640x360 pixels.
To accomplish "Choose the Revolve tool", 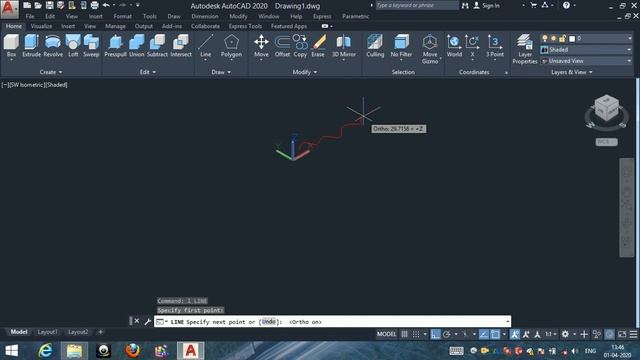I will (53, 46).
